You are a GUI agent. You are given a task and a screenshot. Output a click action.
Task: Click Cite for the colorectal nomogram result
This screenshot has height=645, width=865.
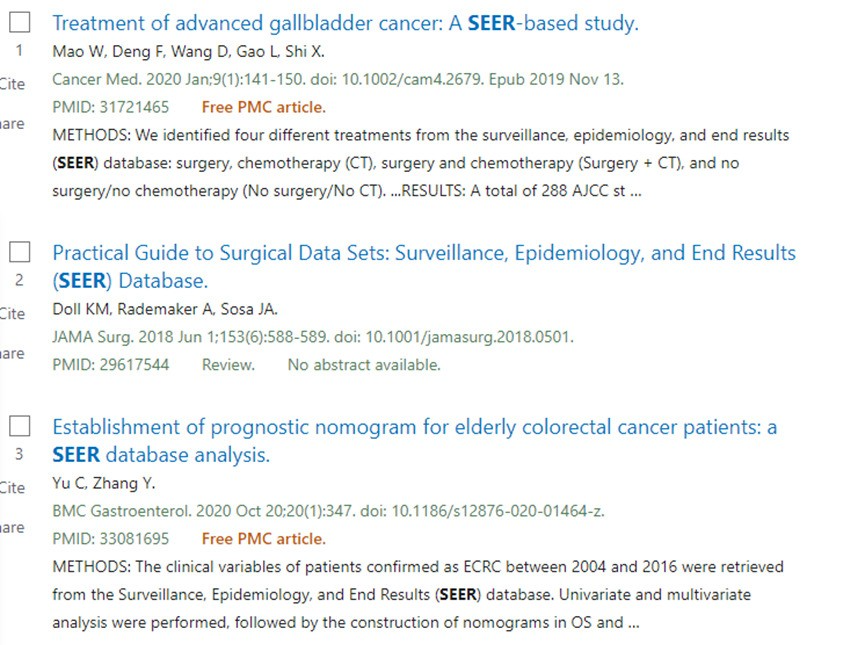coord(12,488)
